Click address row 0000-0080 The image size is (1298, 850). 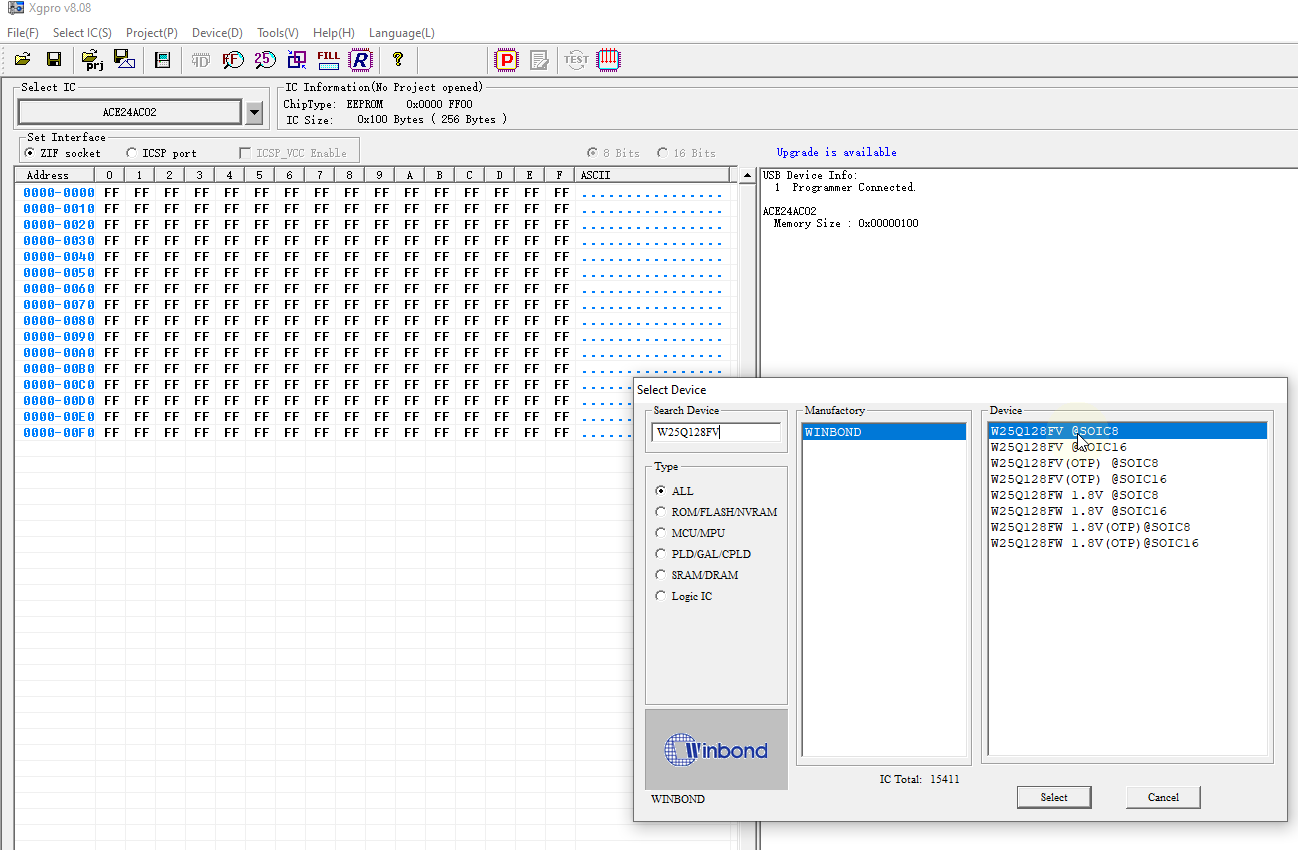click(x=59, y=321)
